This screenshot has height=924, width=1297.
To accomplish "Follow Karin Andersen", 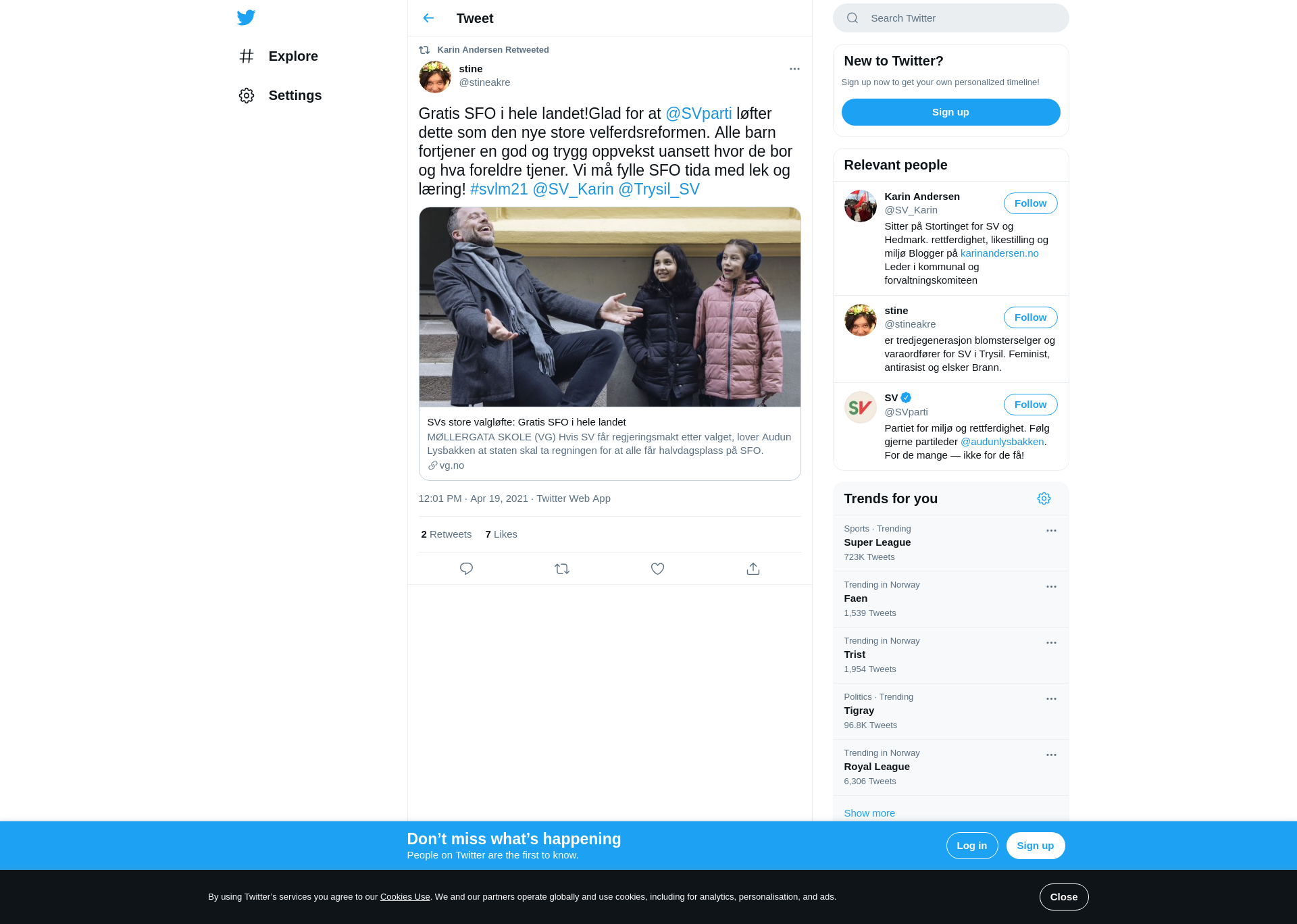I will [x=1031, y=203].
